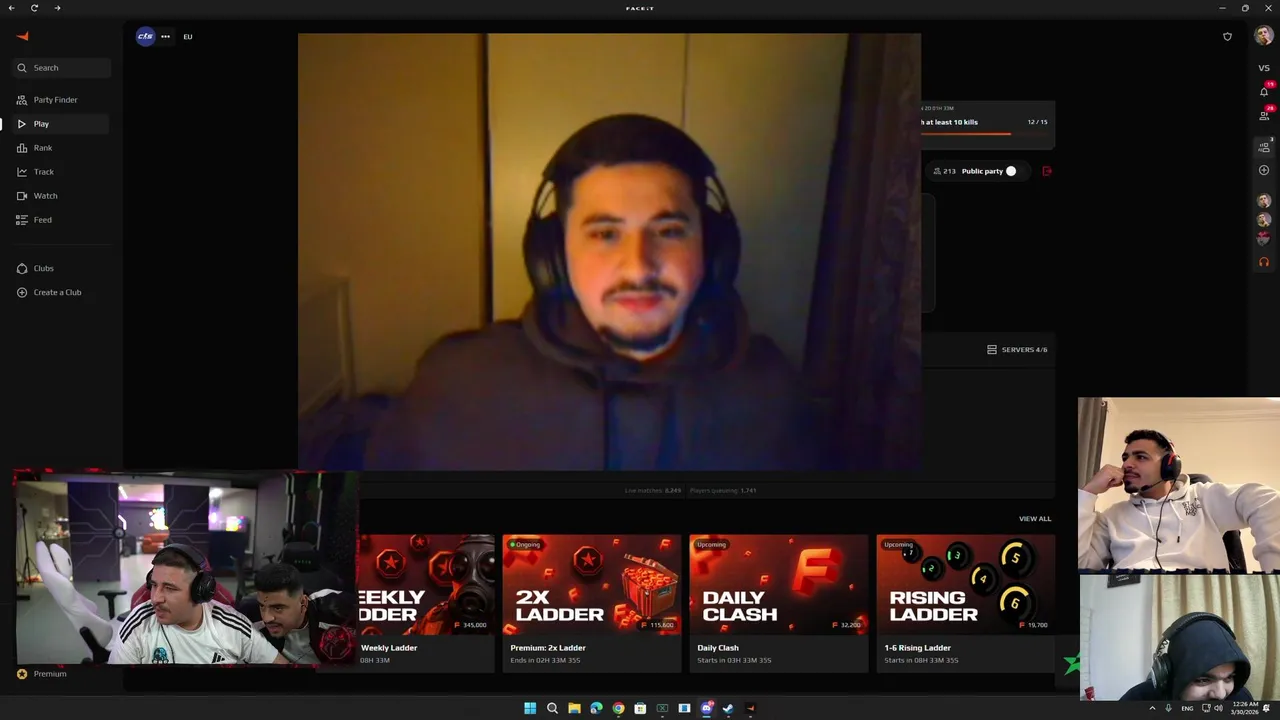This screenshot has width=1280, height=720.
Task: Click the Premium badge at bottom left
Action: pyautogui.click(x=42, y=674)
